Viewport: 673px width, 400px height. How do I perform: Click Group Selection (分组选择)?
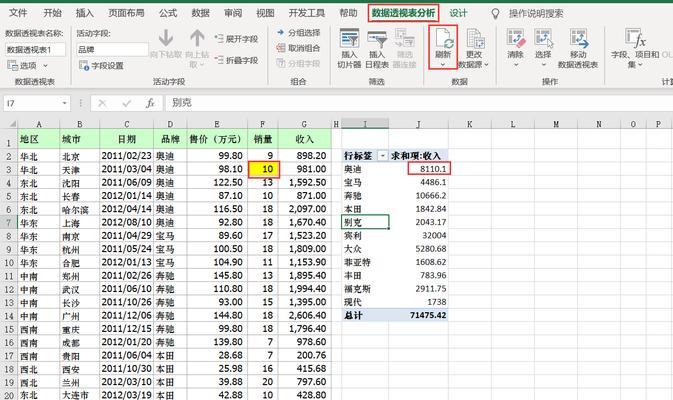[x=299, y=33]
